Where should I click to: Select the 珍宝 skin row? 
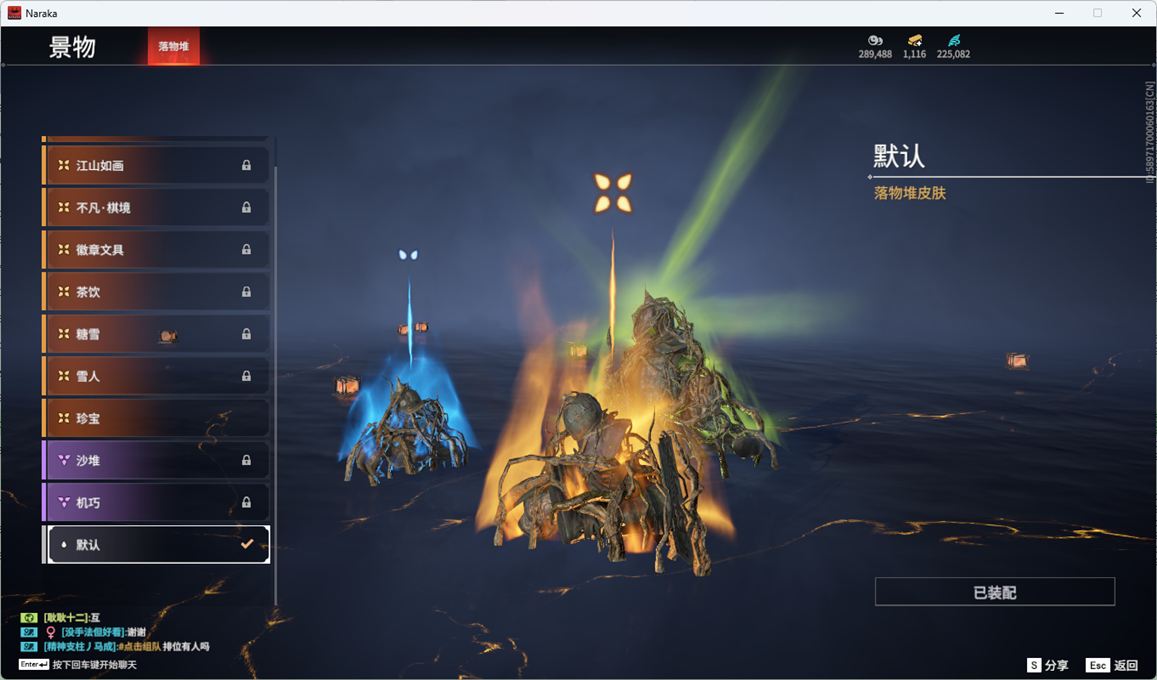pyautogui.click(x=156, y=417)
